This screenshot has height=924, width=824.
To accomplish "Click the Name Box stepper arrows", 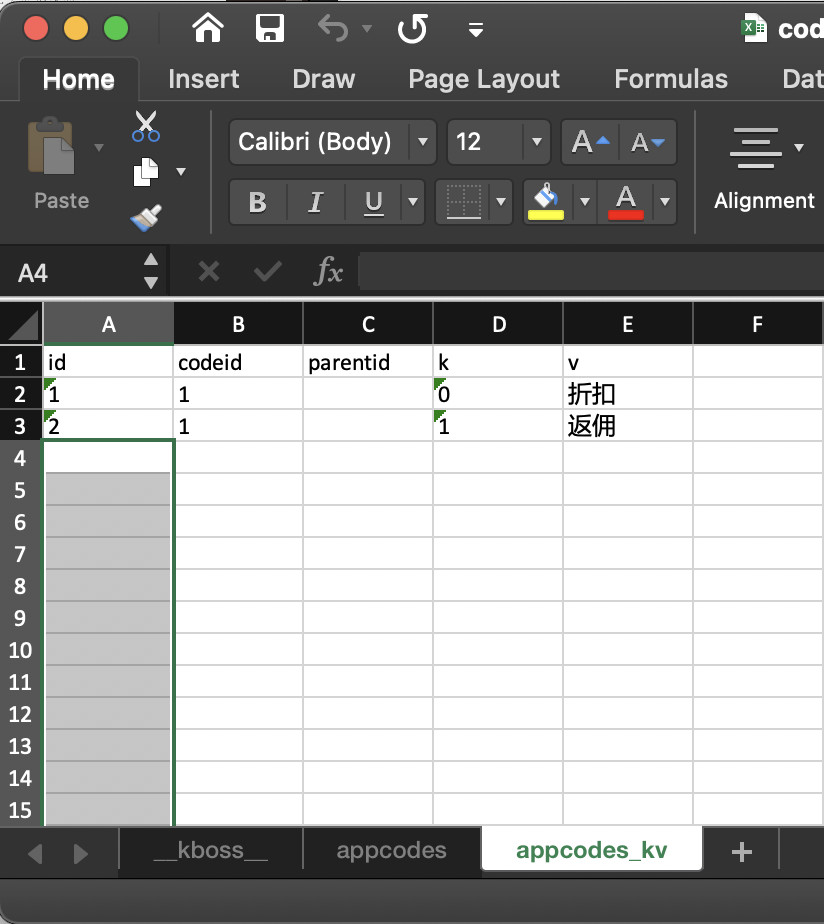I will 151,272.
